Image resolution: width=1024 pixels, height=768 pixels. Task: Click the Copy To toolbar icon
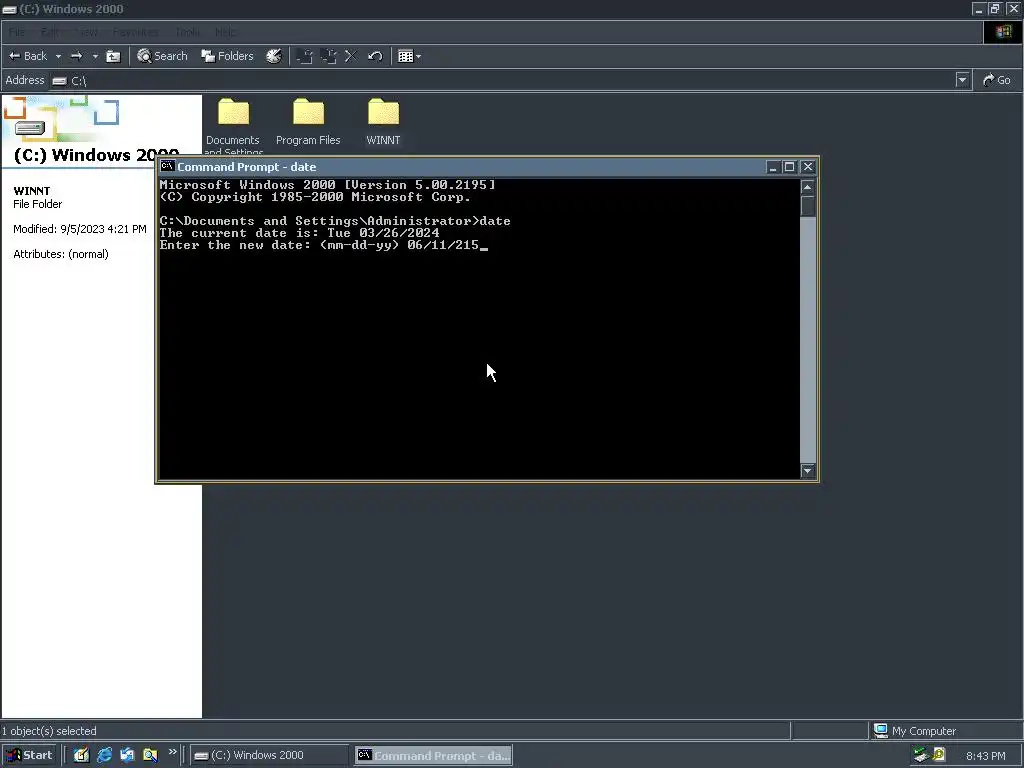[328, 56]
